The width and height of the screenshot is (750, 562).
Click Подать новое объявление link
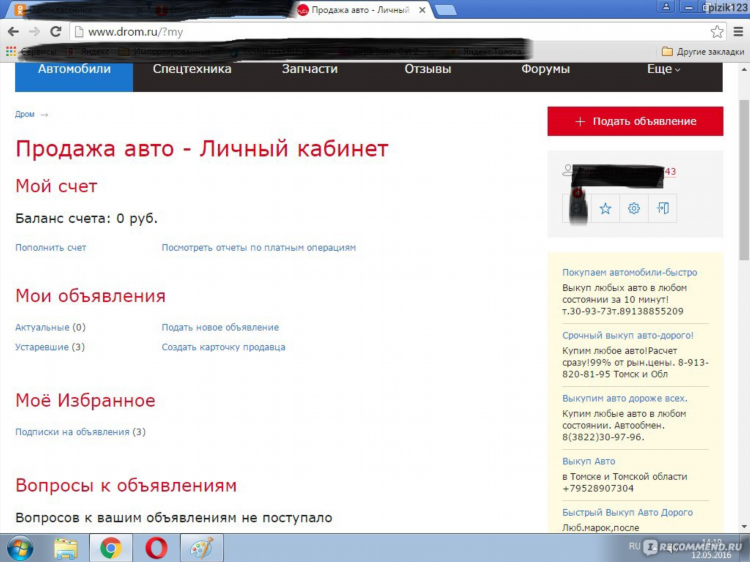[x=220, y=328]
